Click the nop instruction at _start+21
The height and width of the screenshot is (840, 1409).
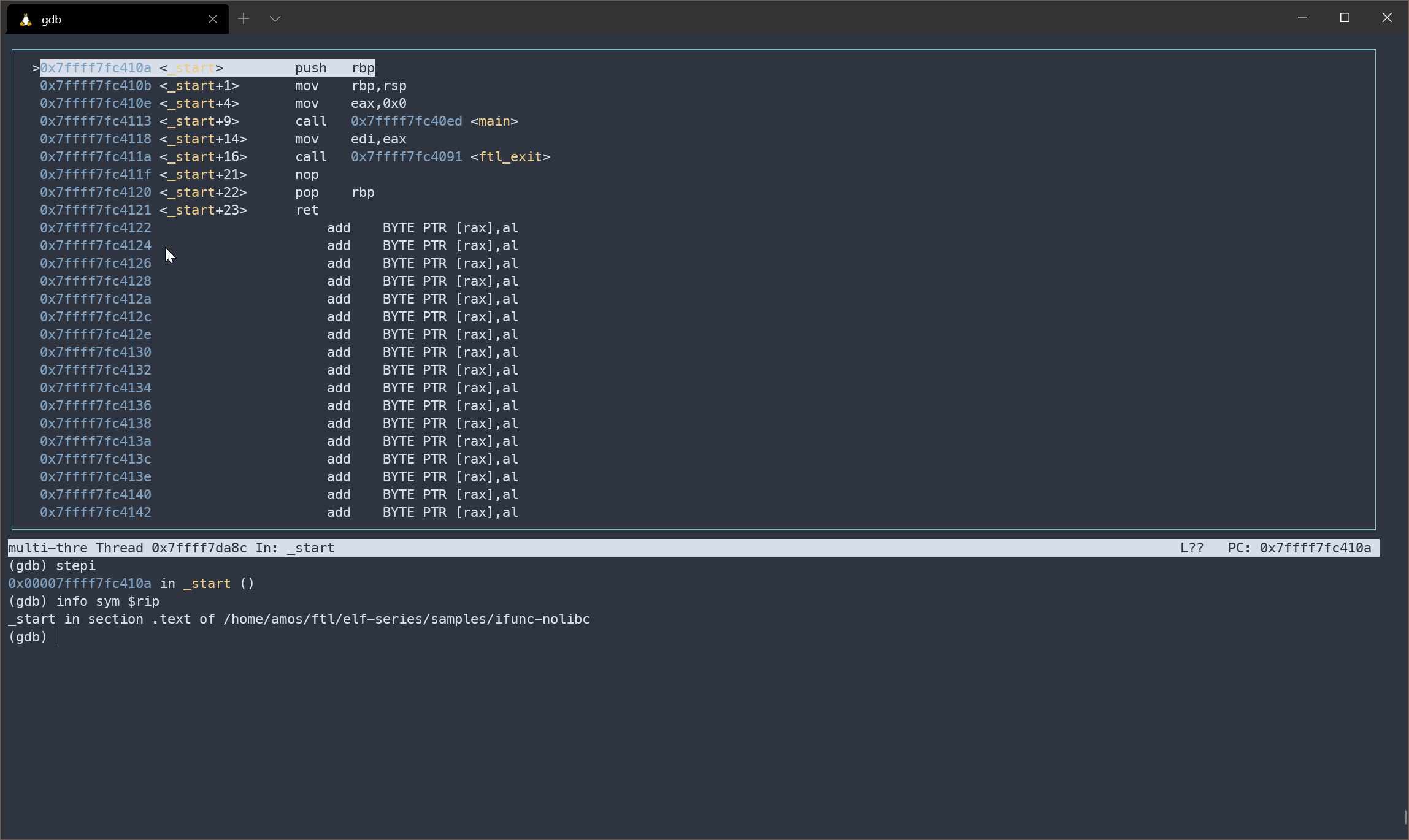(307, 175)
